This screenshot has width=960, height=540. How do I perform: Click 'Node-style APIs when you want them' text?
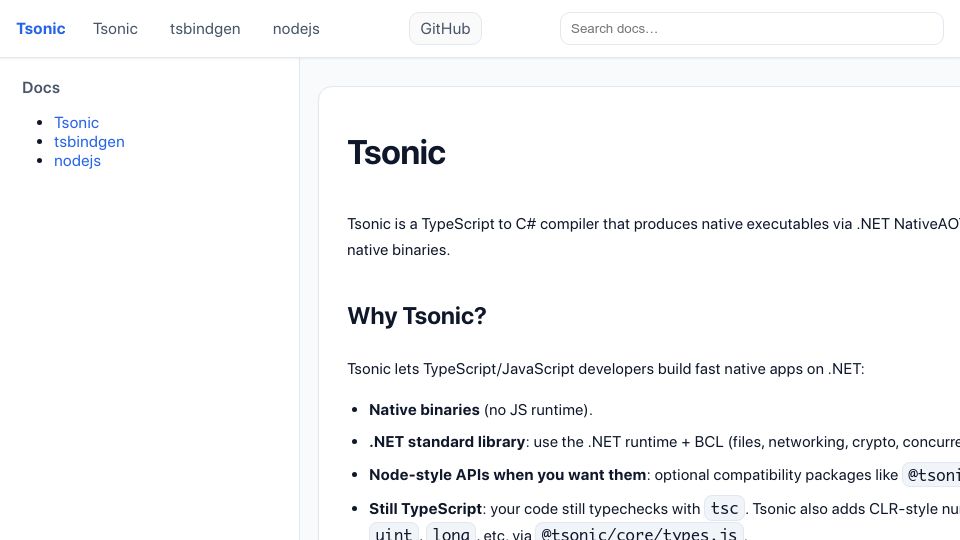pyautogui.click(x=508, y=475)
